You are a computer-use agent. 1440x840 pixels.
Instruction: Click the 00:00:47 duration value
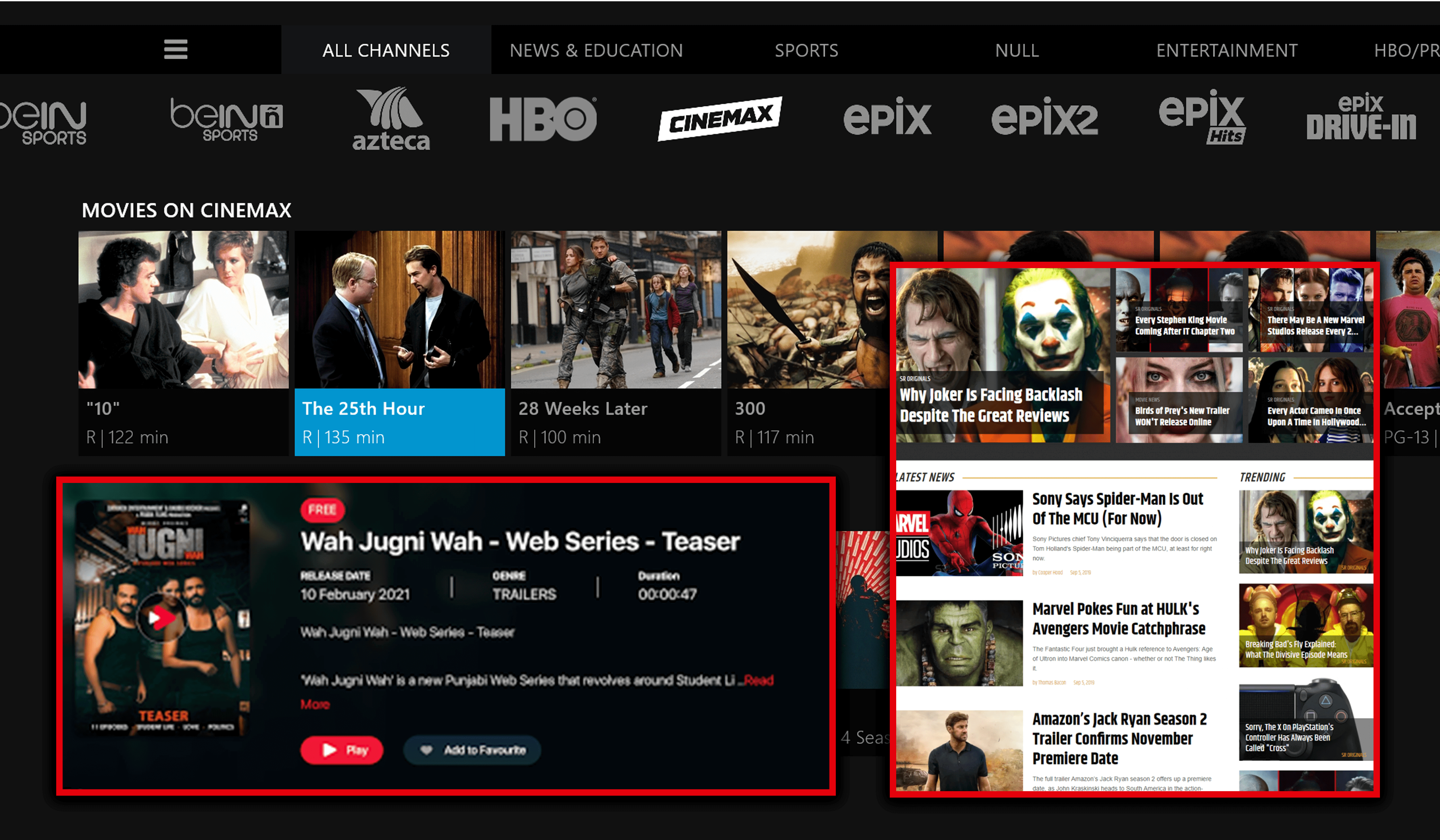point(667,594)
